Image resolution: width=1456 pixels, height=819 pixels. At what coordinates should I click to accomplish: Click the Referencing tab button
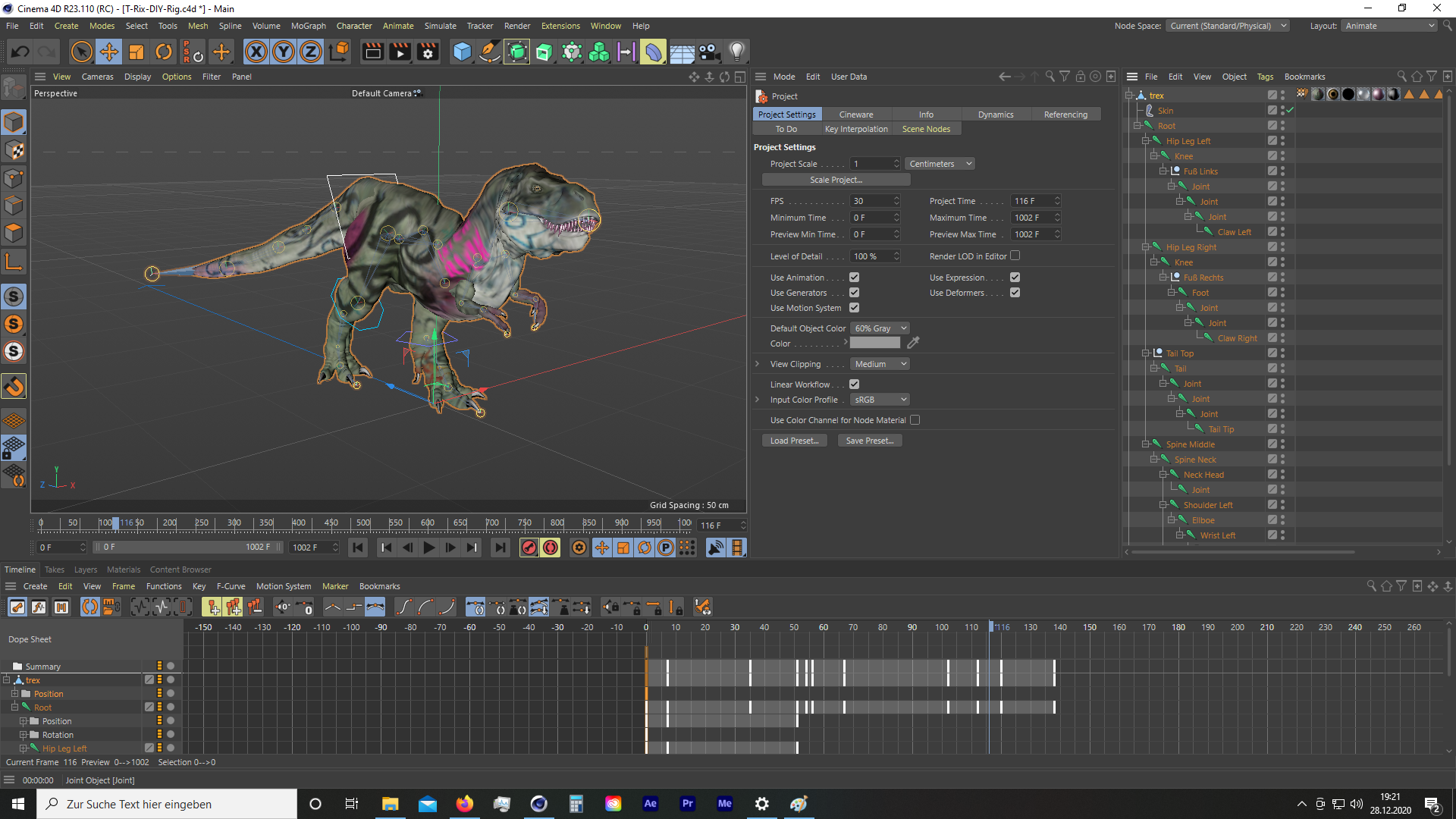point(1065,115)
